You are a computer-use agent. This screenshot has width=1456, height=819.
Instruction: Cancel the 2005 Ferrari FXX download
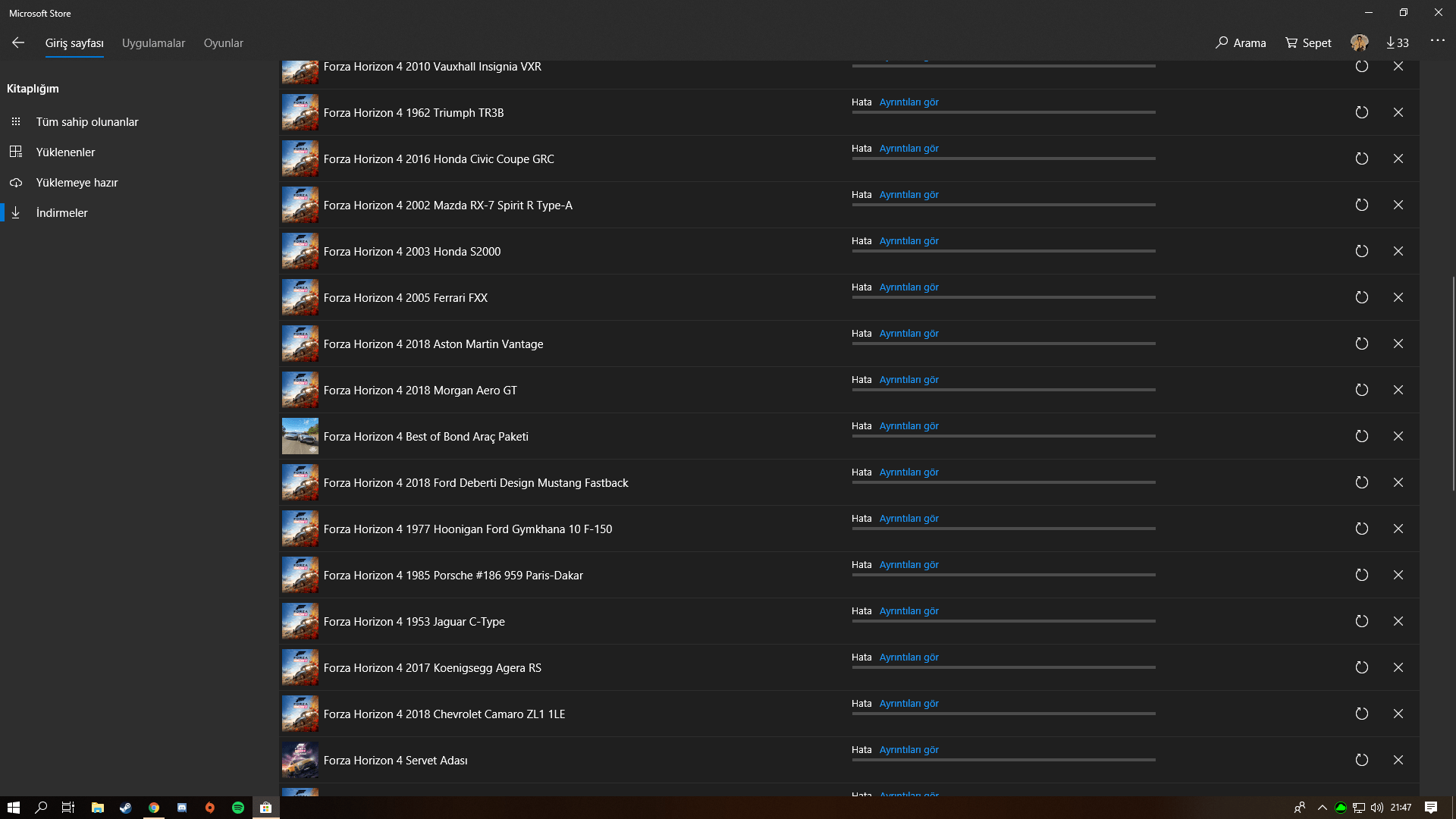click(1398, 297)
